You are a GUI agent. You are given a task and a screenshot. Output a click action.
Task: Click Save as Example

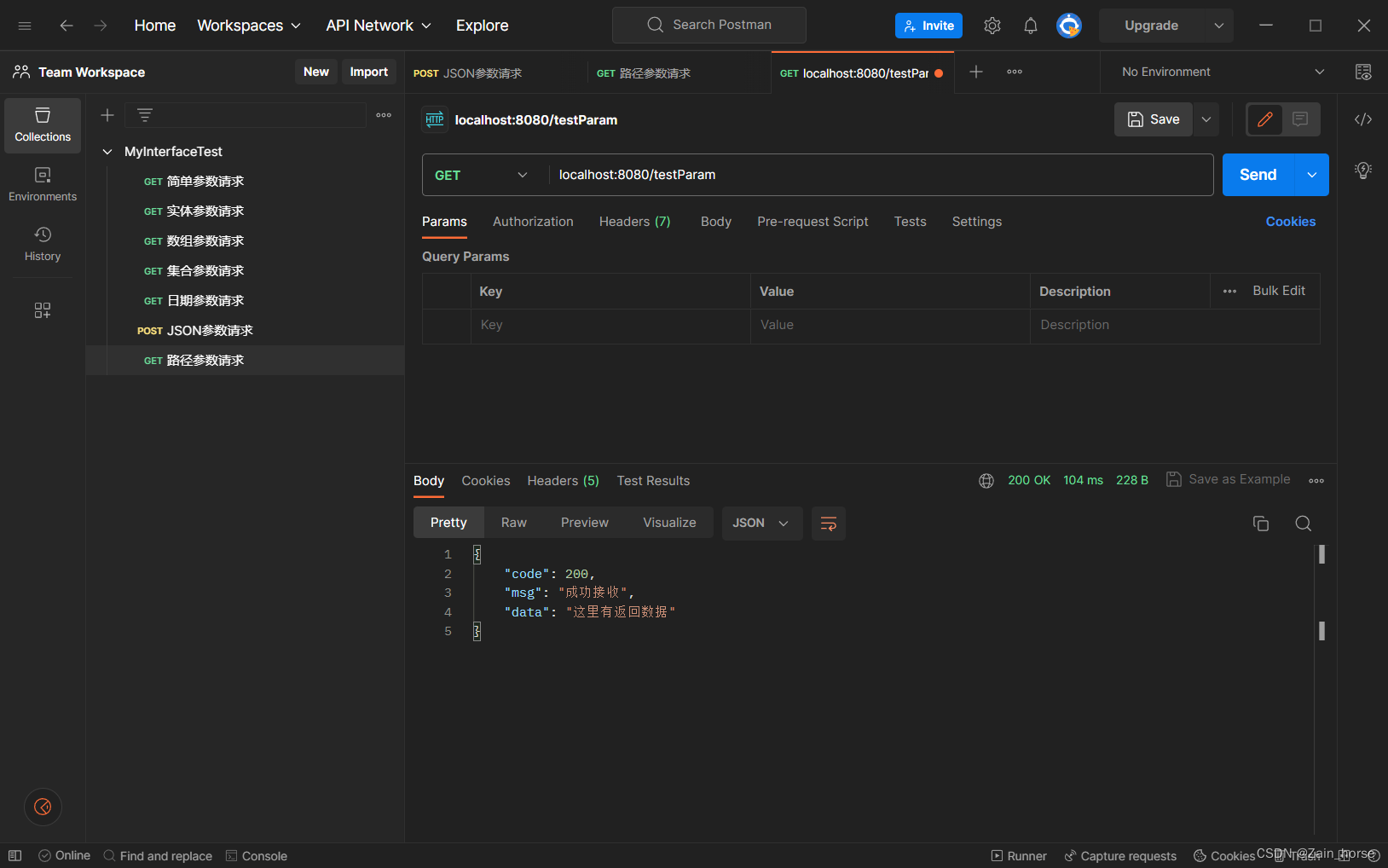[x=1229, y=479]
